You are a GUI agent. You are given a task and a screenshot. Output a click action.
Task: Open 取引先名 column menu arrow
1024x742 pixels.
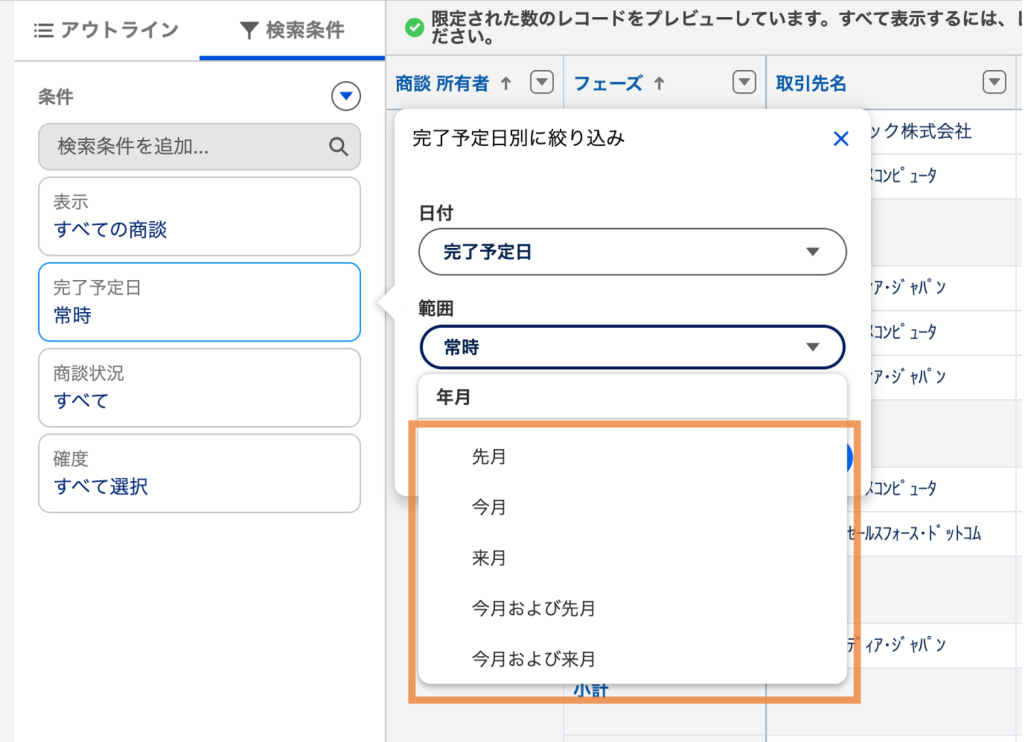point(994,83)
